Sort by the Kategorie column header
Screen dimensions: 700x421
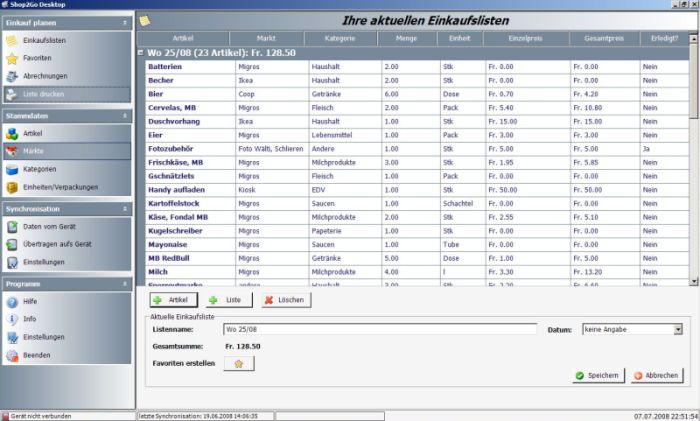tap(340, 38)
